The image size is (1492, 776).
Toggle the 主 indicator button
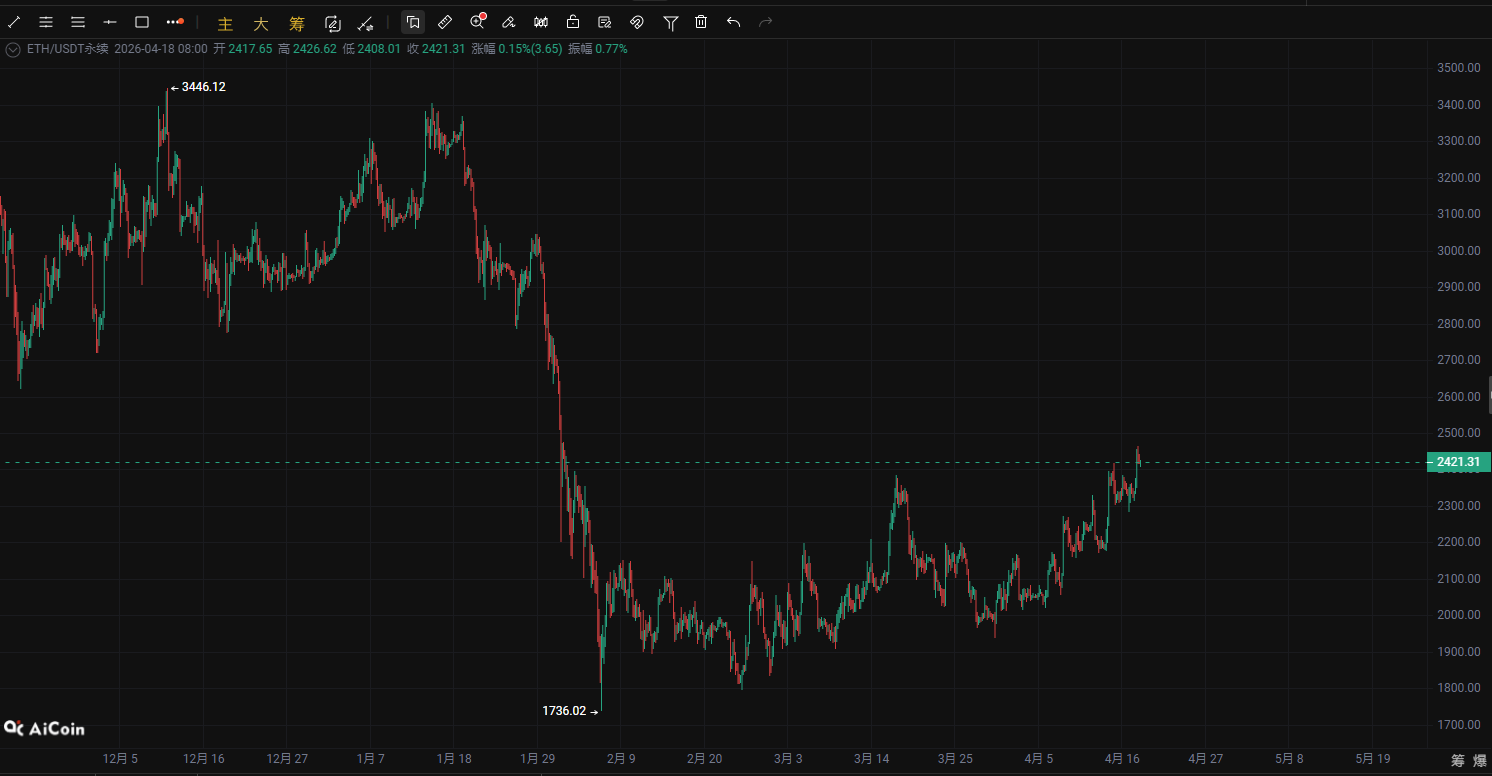[225, 23]
